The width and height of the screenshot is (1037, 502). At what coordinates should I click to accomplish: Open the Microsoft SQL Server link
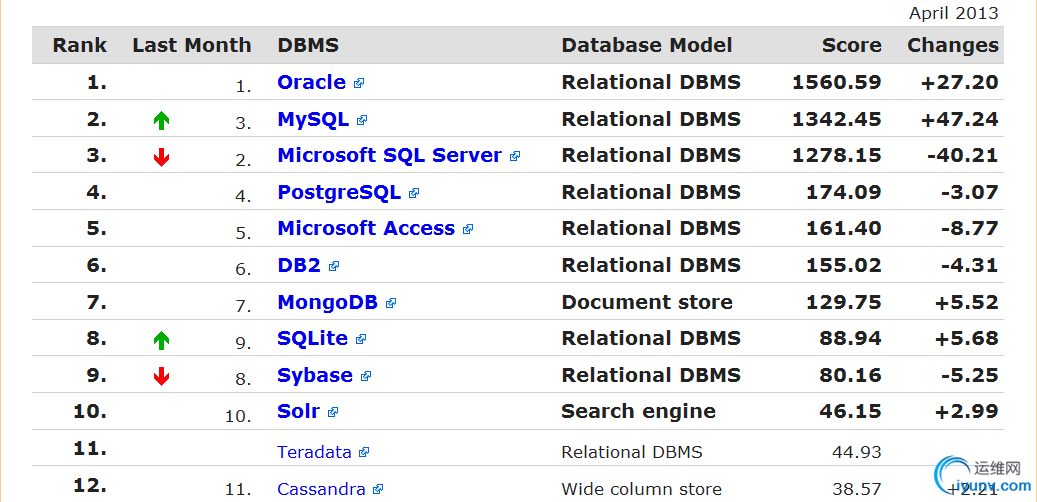pyautogui.click(x=390, y=155)
